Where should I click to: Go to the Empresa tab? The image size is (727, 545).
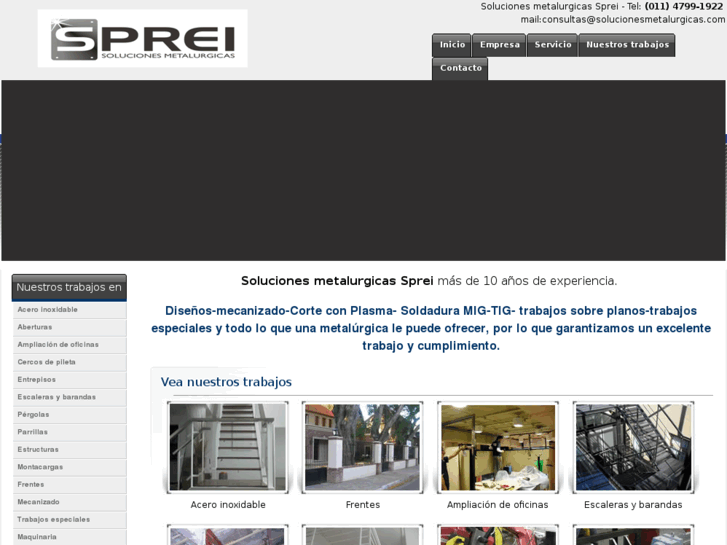click(499, 45)
